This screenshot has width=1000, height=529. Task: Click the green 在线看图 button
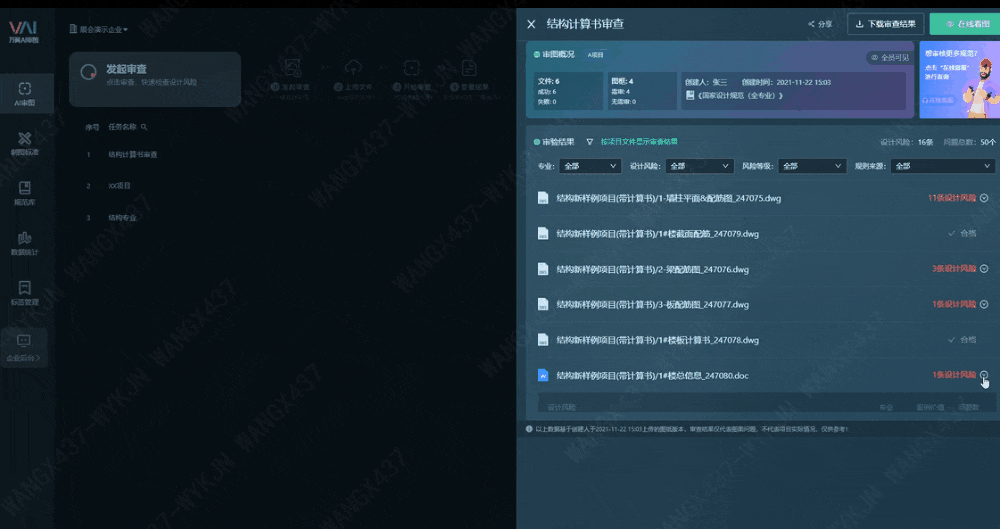coord(963,24)
